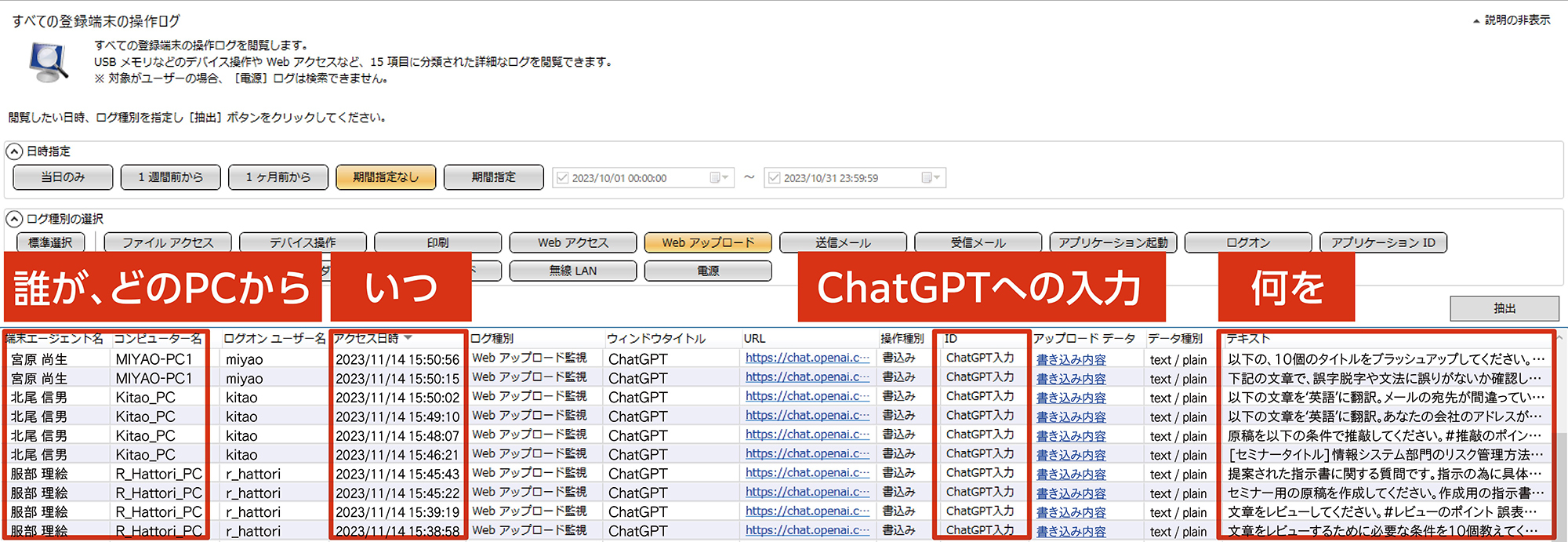Choose the 当日のみ date filter

pyautogui.click(x=63, y=177)
